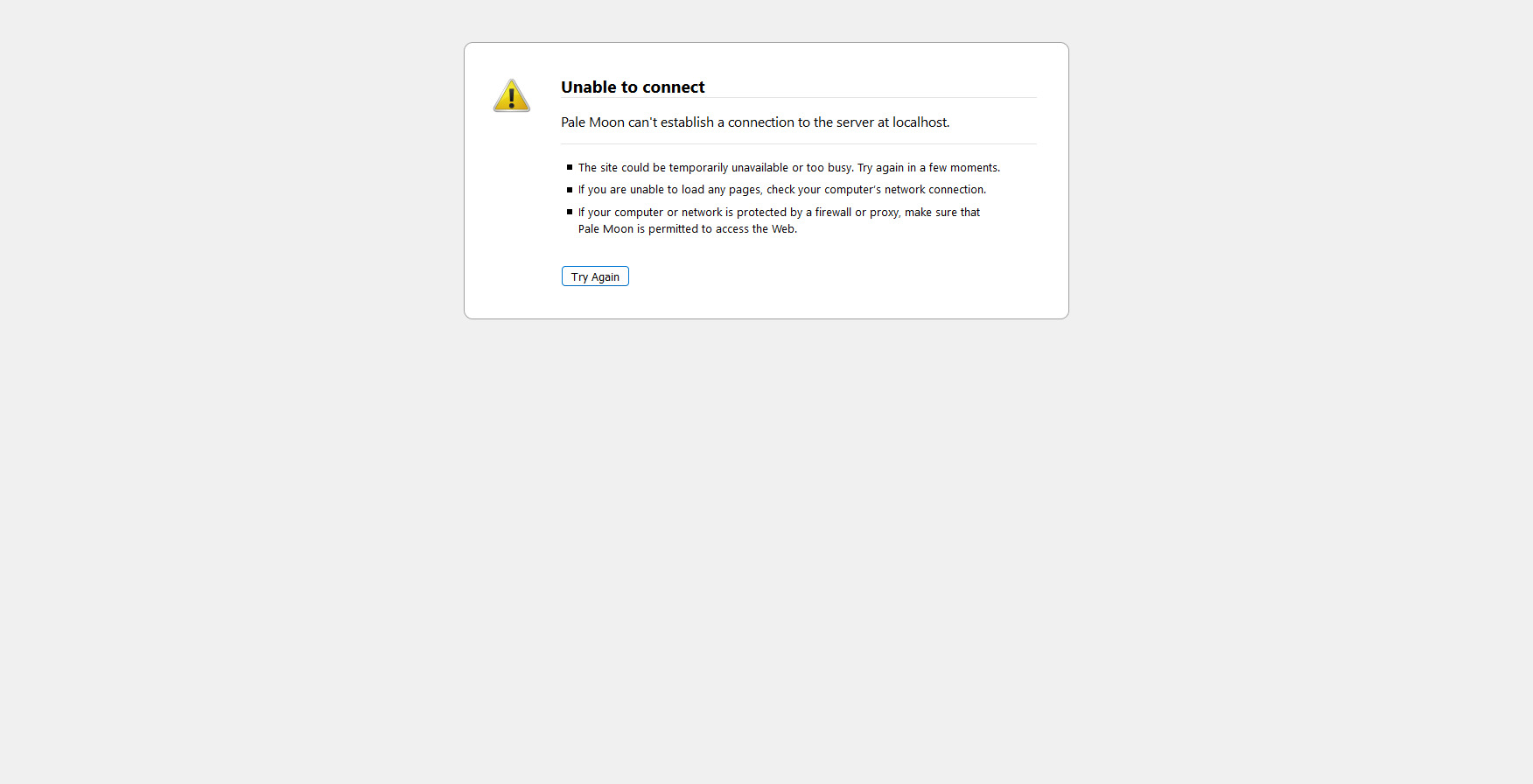The height and width of the screenshot is (784, 1533).
Task: Click the "Unable to connect" heading
Action: (632, 87)
